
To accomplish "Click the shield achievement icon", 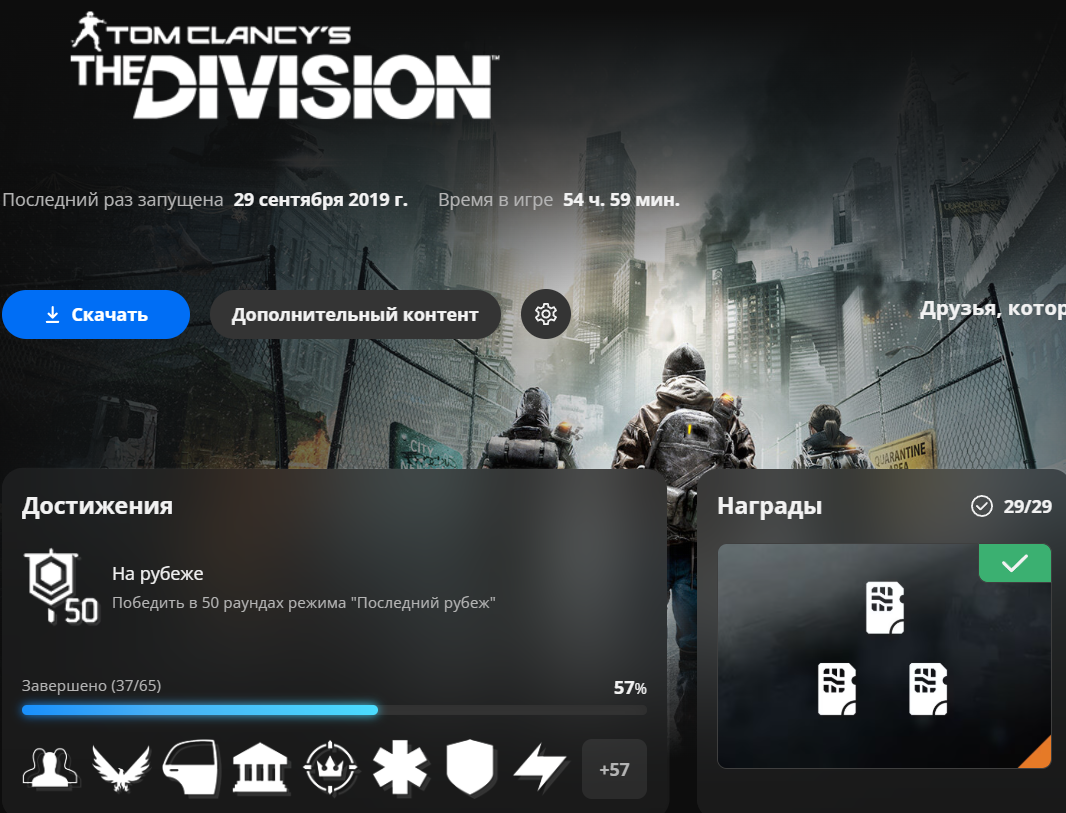I will (x=470, y=768).
